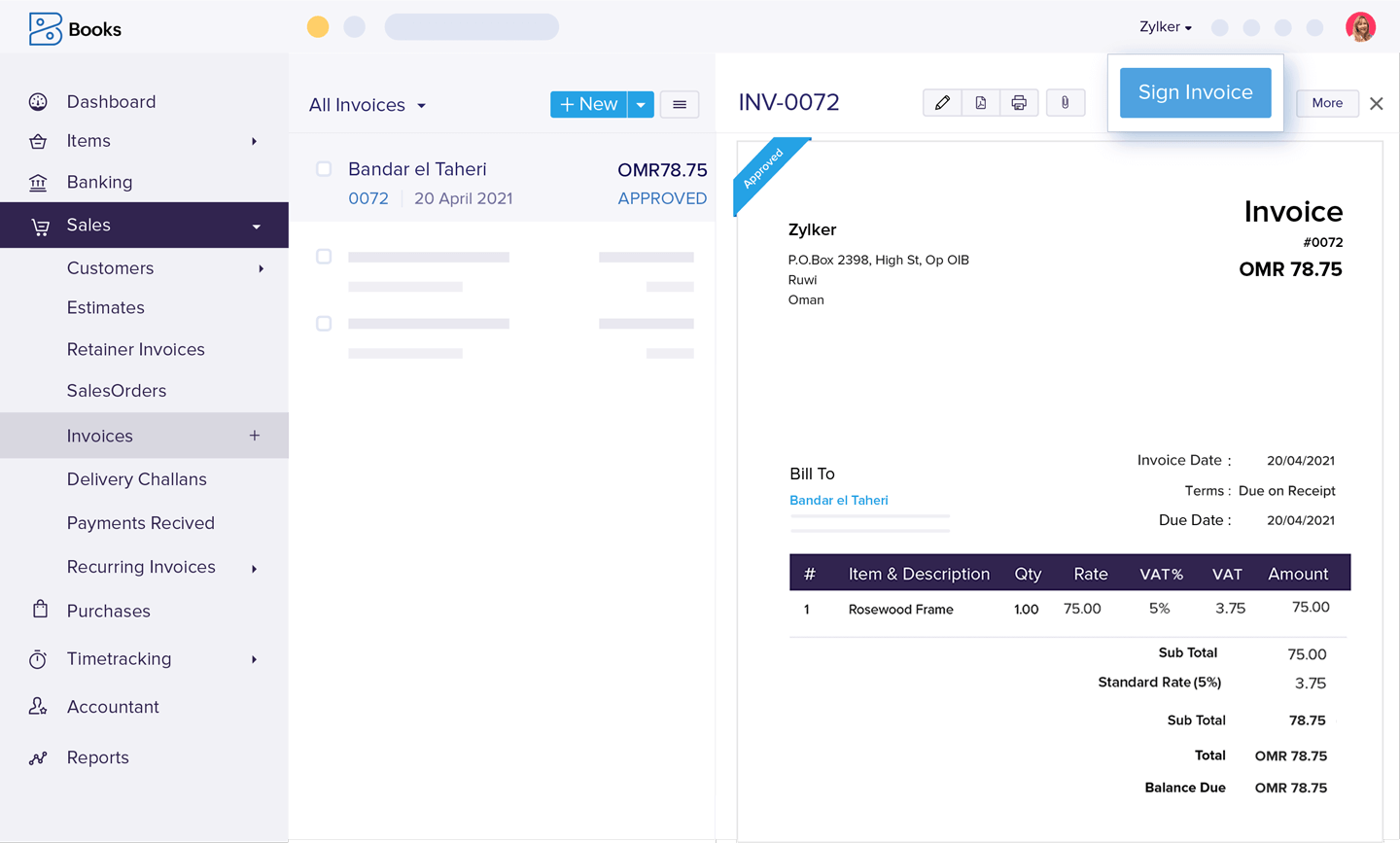Image resolution: width=1400 pixels, height=843 pixels.
Task: Tick the second placeholder invoice checkbox
Action: point(324,257)
